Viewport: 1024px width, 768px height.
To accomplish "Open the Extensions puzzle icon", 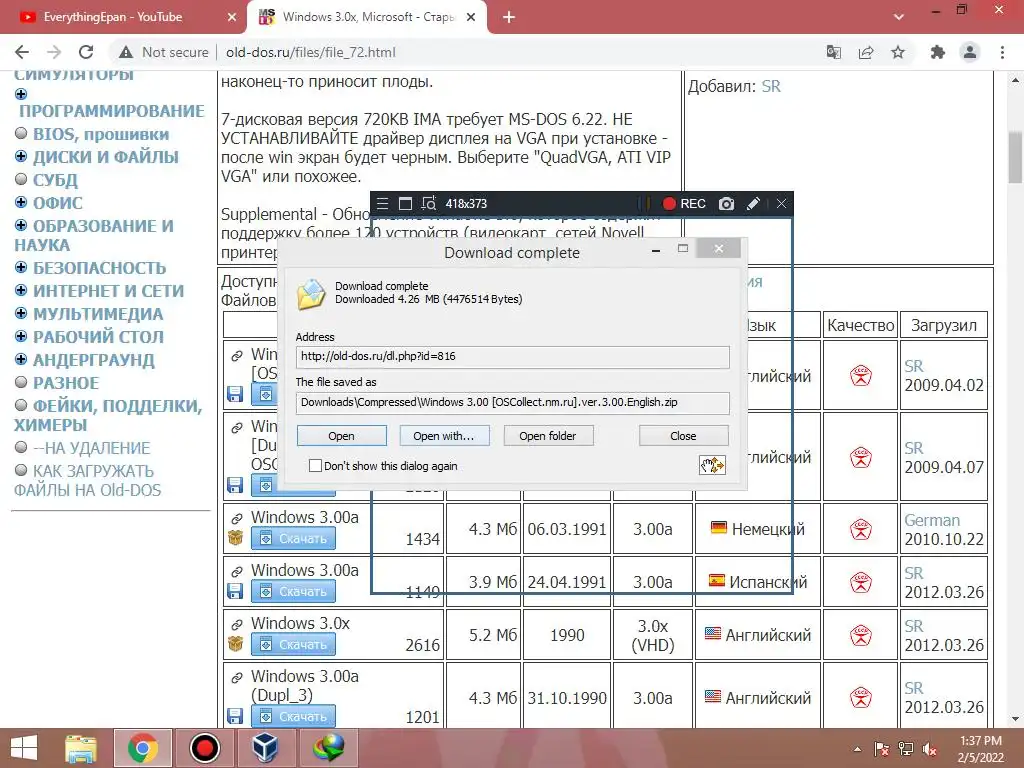I will coord(938,52).
